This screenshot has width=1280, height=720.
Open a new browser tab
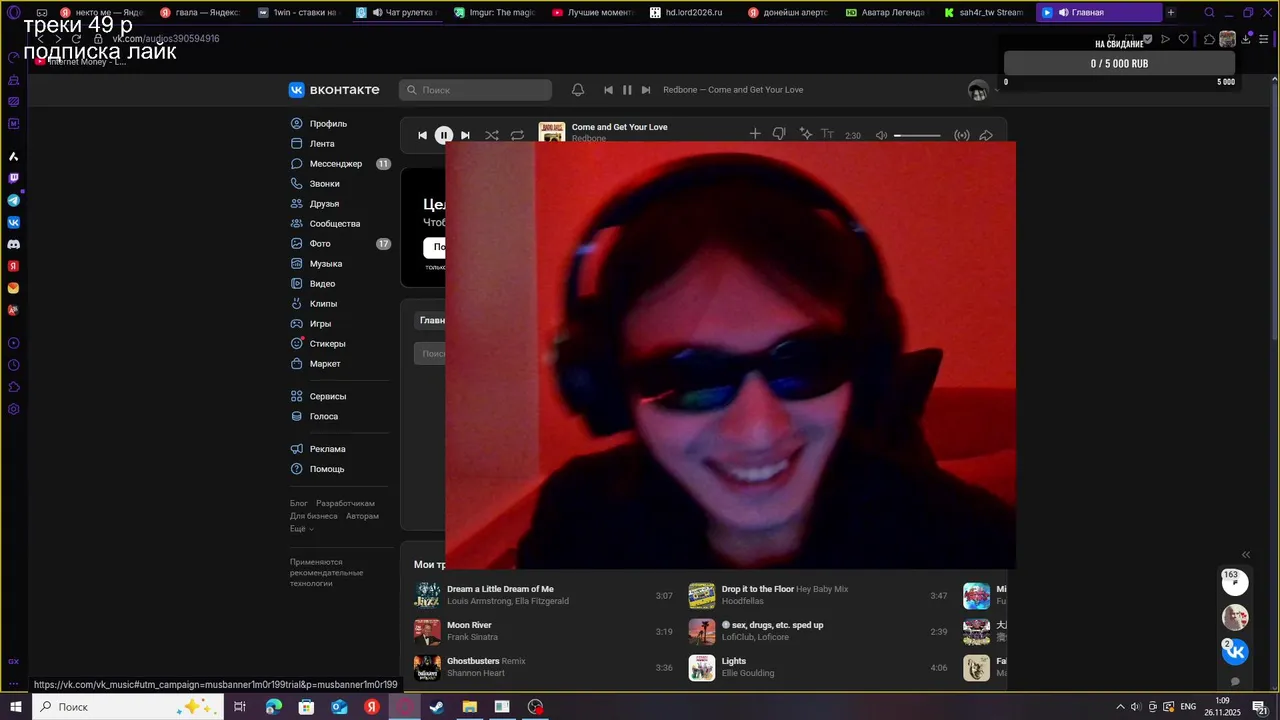click(x=1171, y=13)
